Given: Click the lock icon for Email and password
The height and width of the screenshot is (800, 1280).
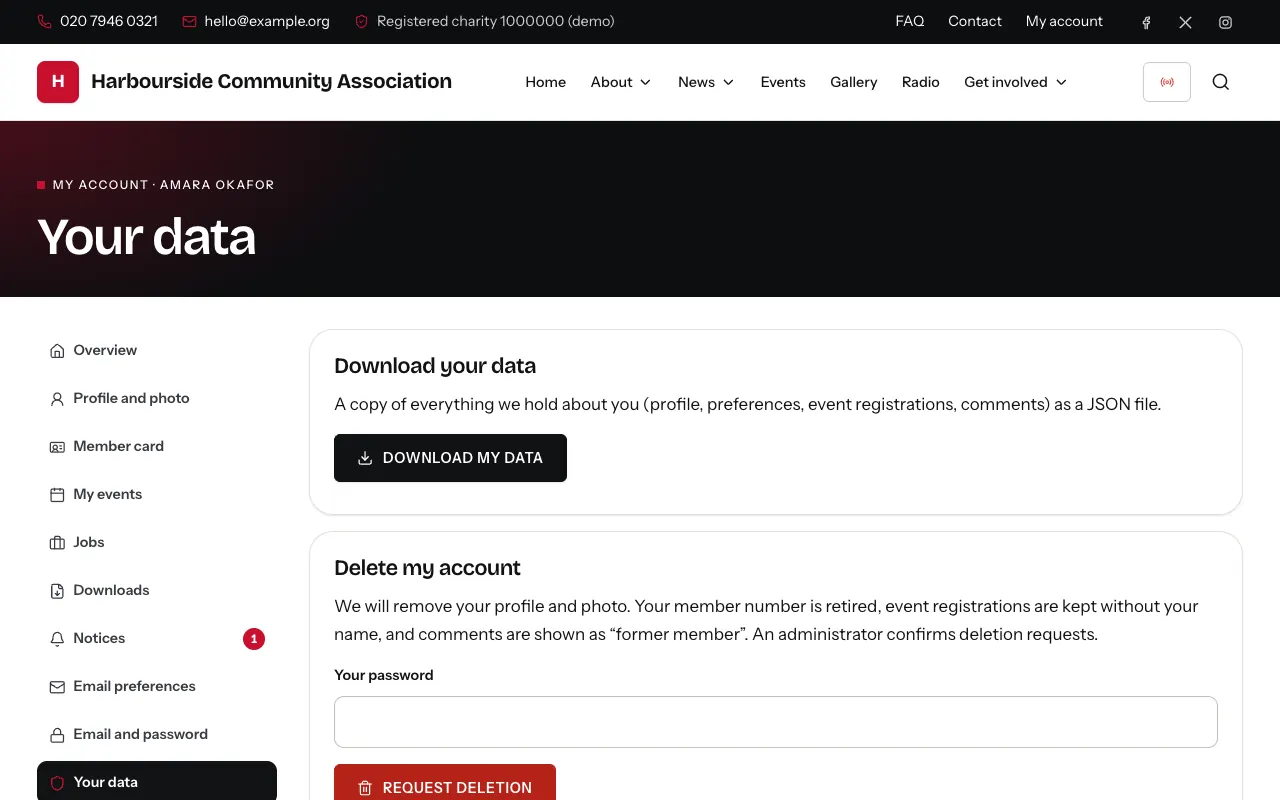Looking at the screenshot, I should (57, 735).
